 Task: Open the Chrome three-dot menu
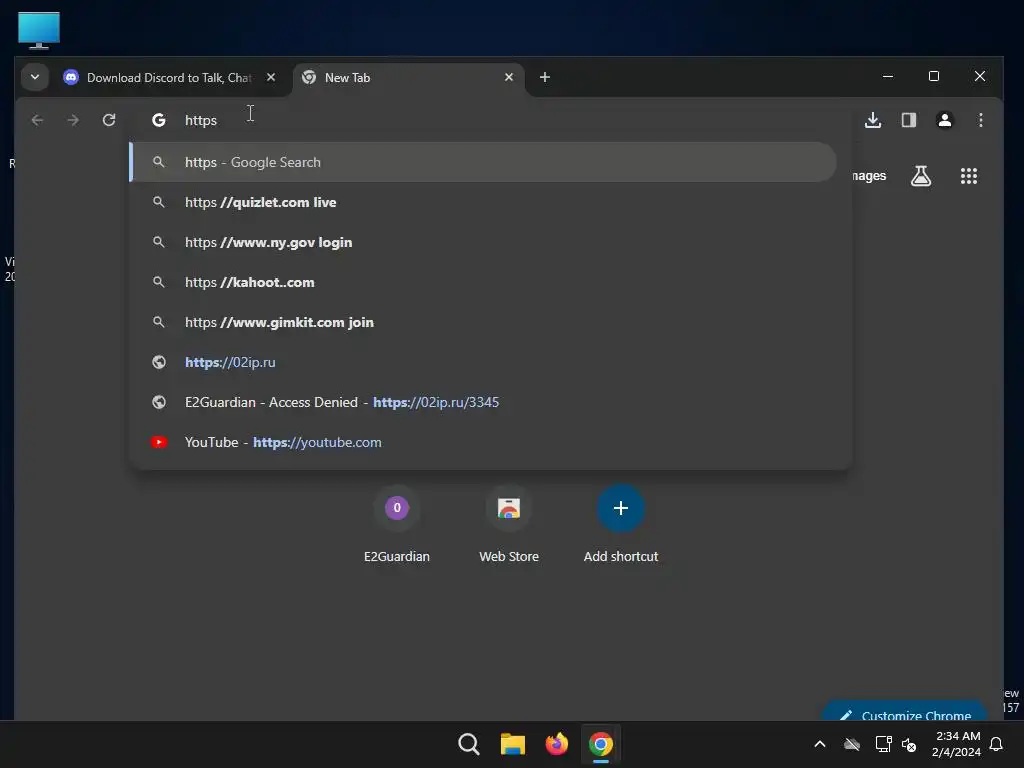tap(980, 120)
